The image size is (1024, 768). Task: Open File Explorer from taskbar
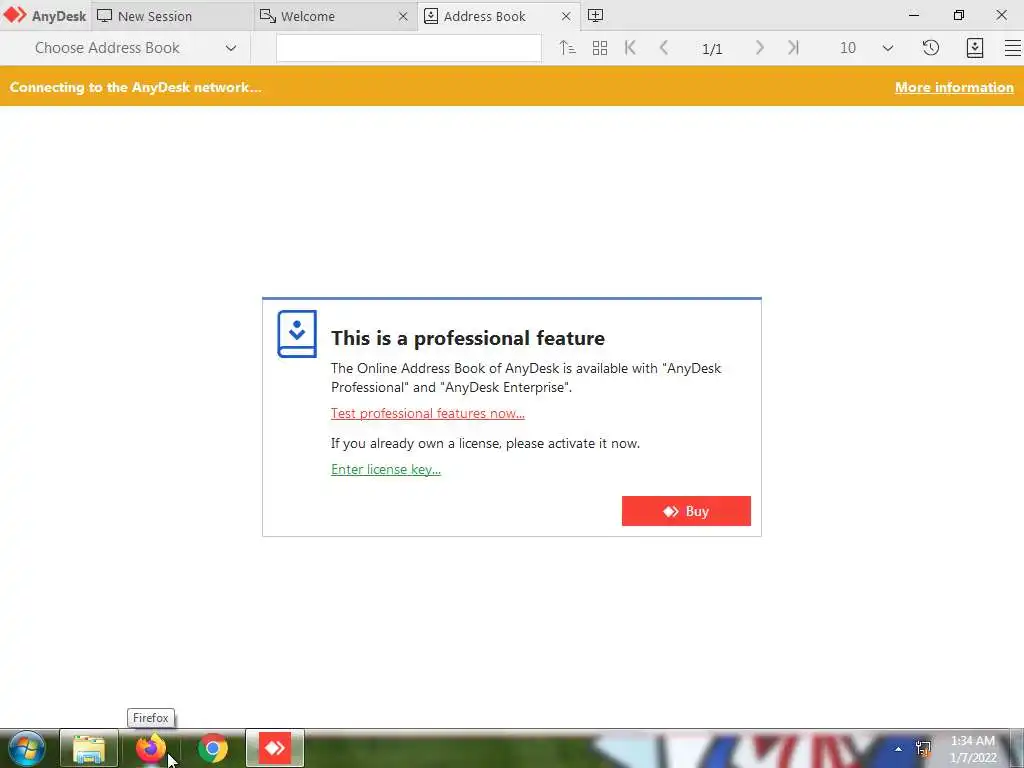89,748
